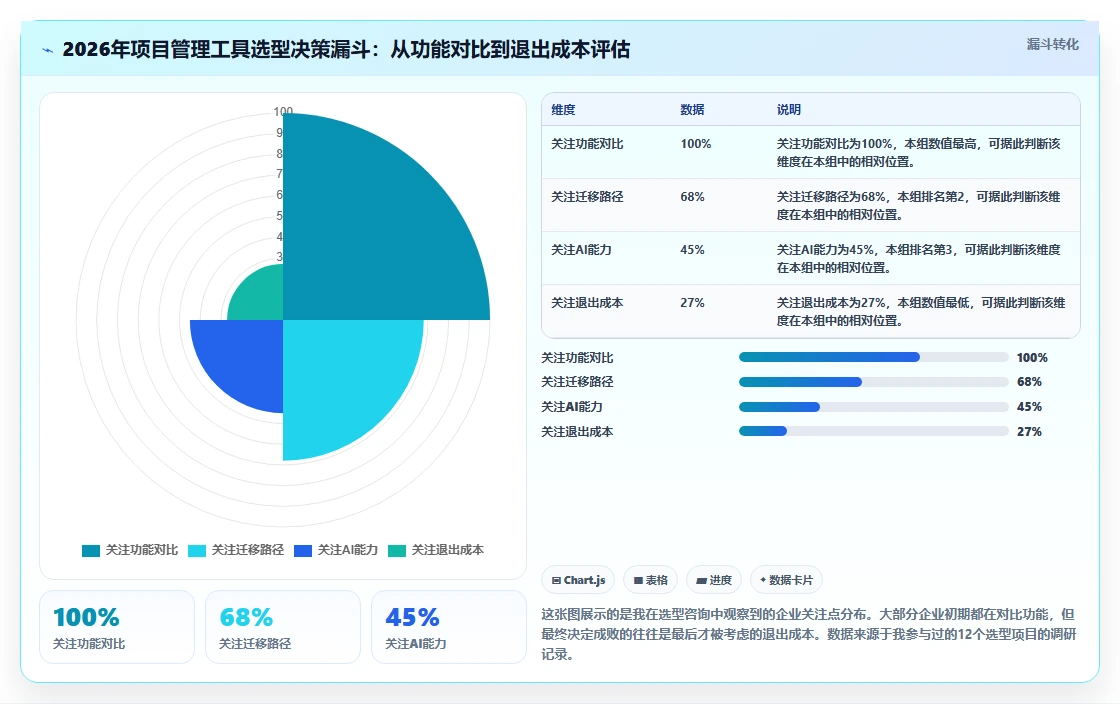
Task: Click the 维度 column header
Action: (563, 110)
